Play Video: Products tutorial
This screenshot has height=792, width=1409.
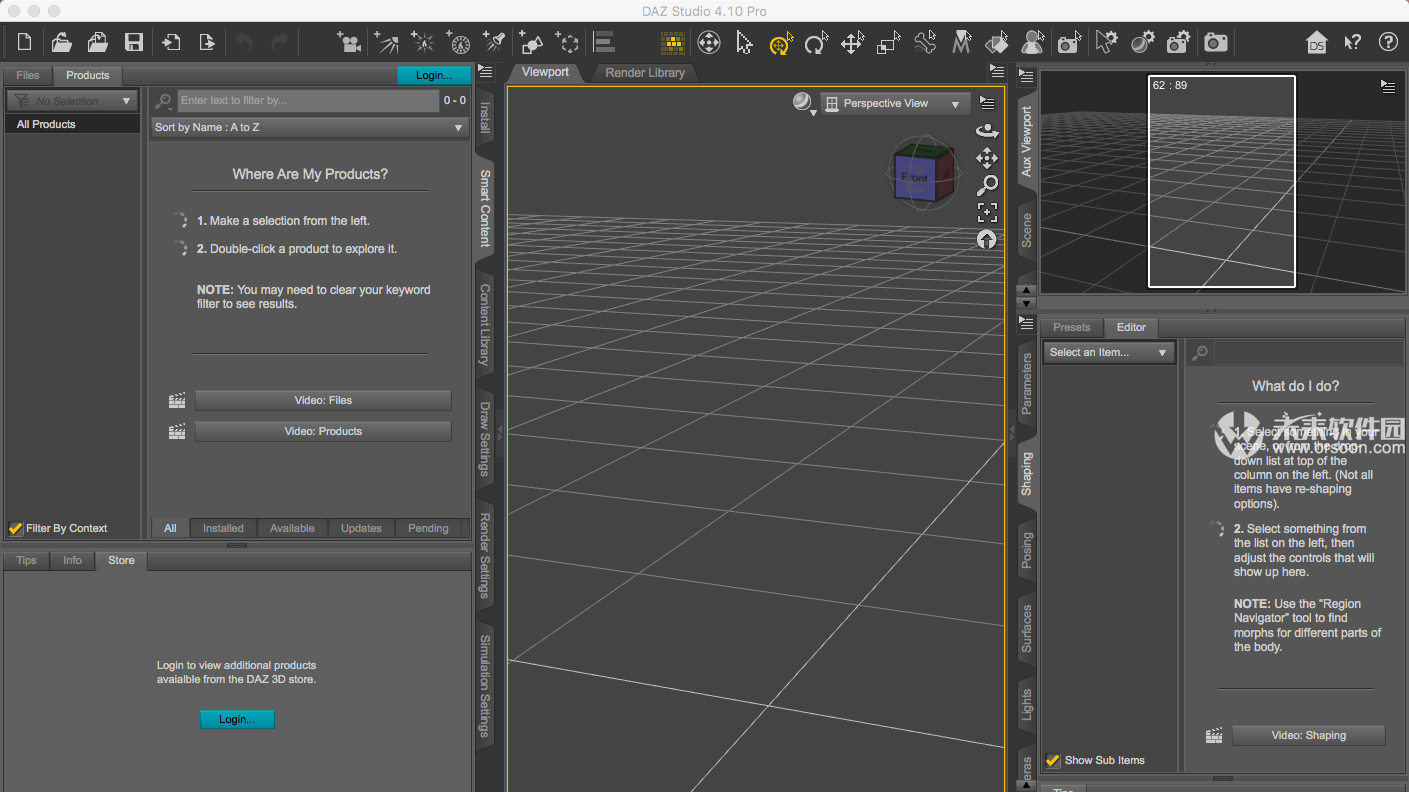(x=323, y=431)
